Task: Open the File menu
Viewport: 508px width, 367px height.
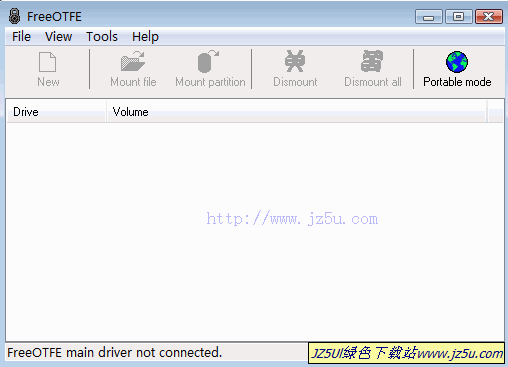Action: pos(21,36)
